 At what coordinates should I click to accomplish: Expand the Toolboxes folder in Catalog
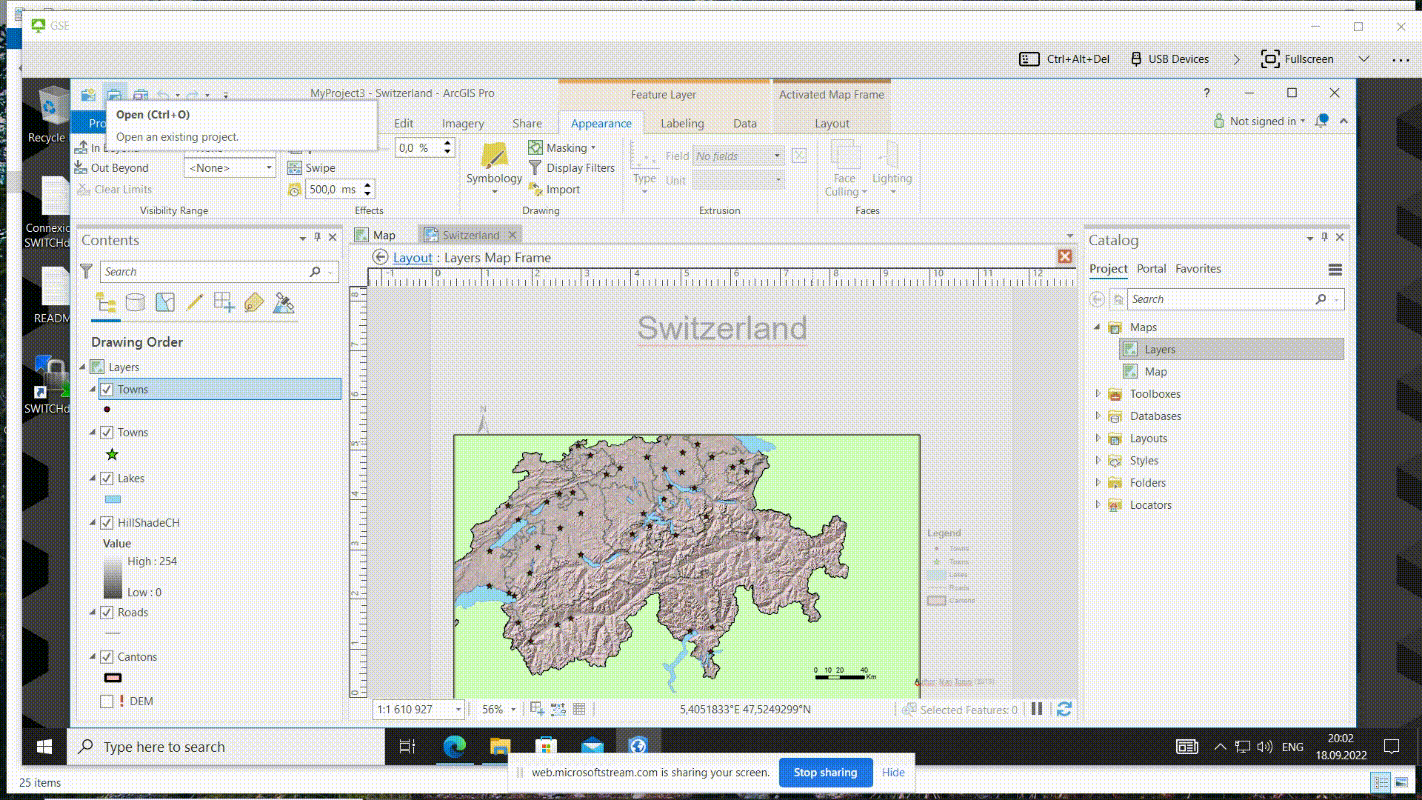(1098, 394)
